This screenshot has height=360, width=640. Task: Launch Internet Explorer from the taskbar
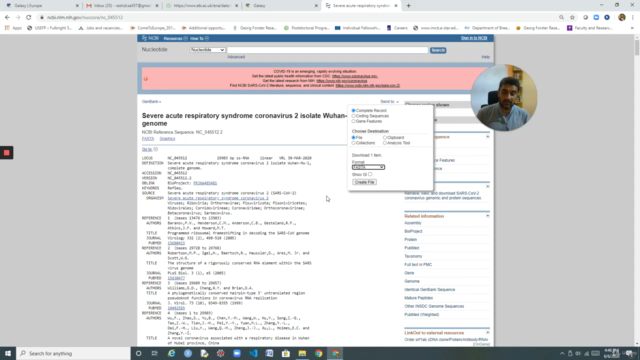[171, 353]
